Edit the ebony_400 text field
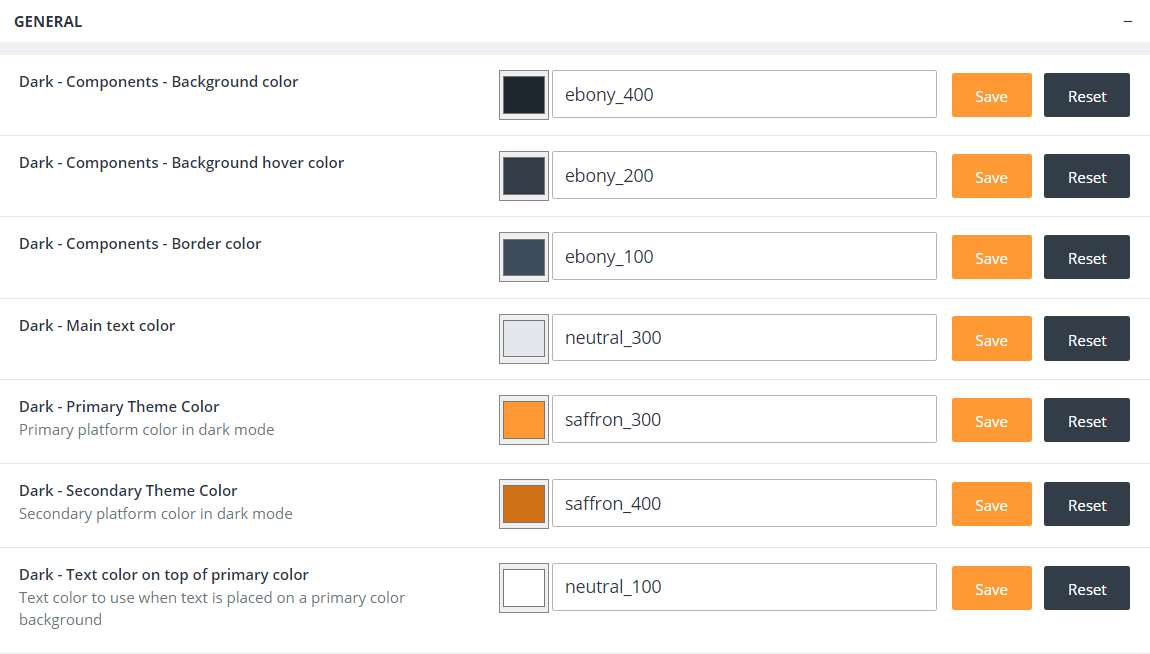1150x654 pixels. pyautogui.click(x=744, y=95)
